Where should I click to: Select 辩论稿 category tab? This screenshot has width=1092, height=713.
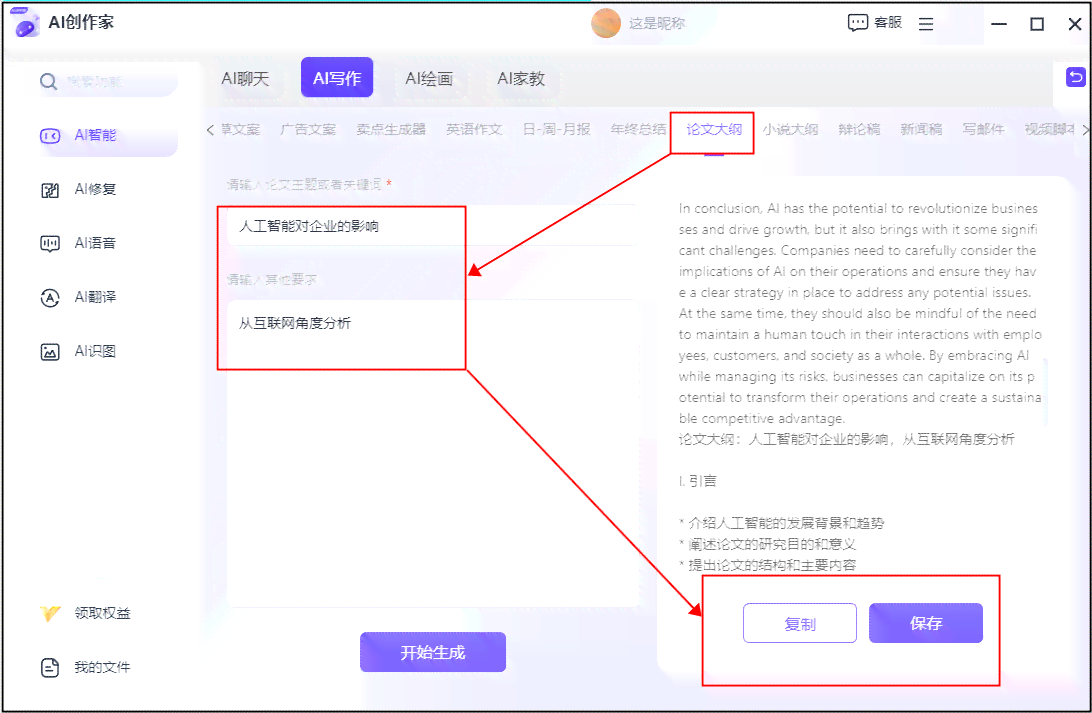point(859,130)
